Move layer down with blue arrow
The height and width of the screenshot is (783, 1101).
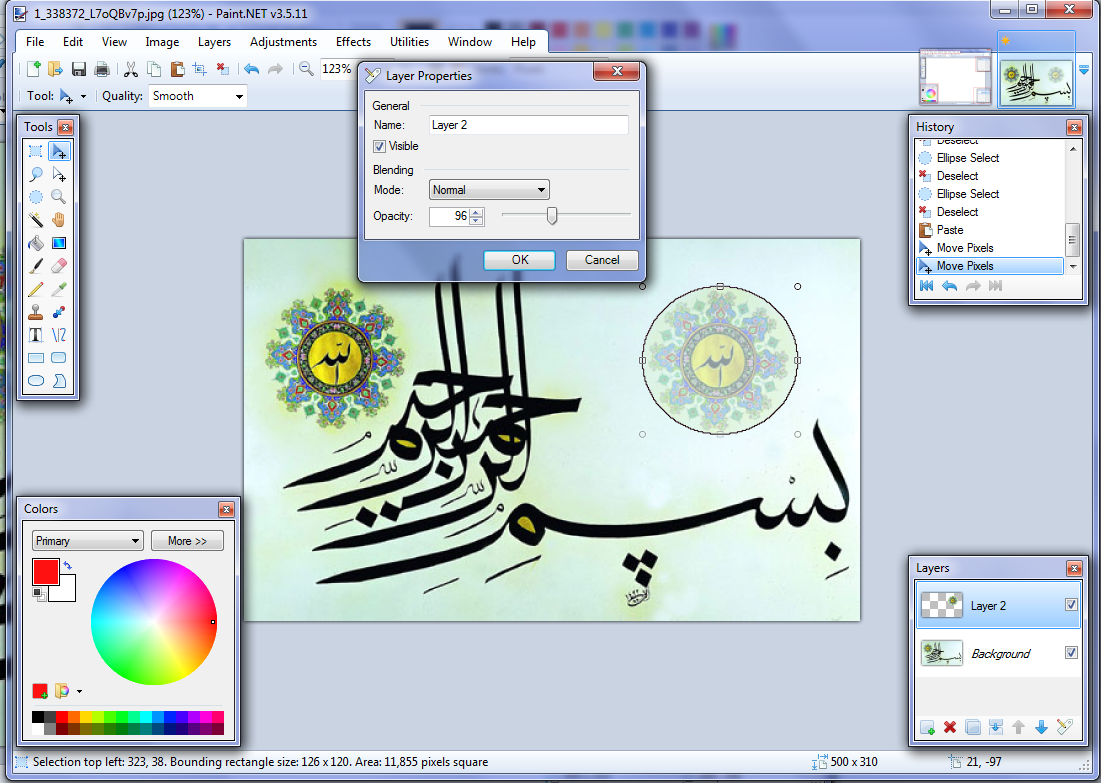tap(1041, 727)
